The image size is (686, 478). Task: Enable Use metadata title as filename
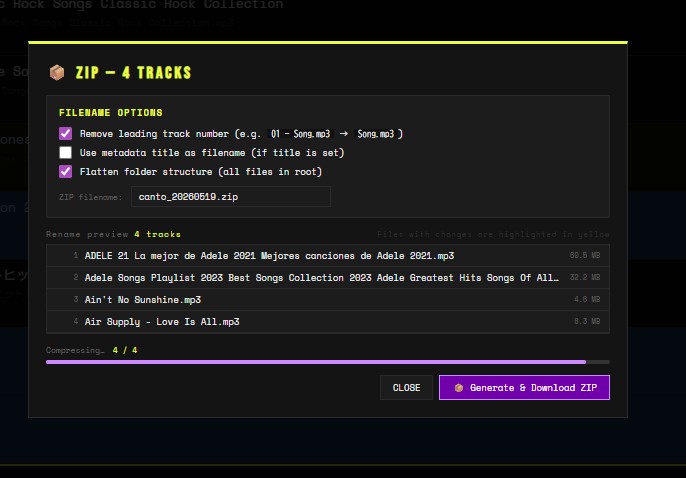[x=65, y=152]
